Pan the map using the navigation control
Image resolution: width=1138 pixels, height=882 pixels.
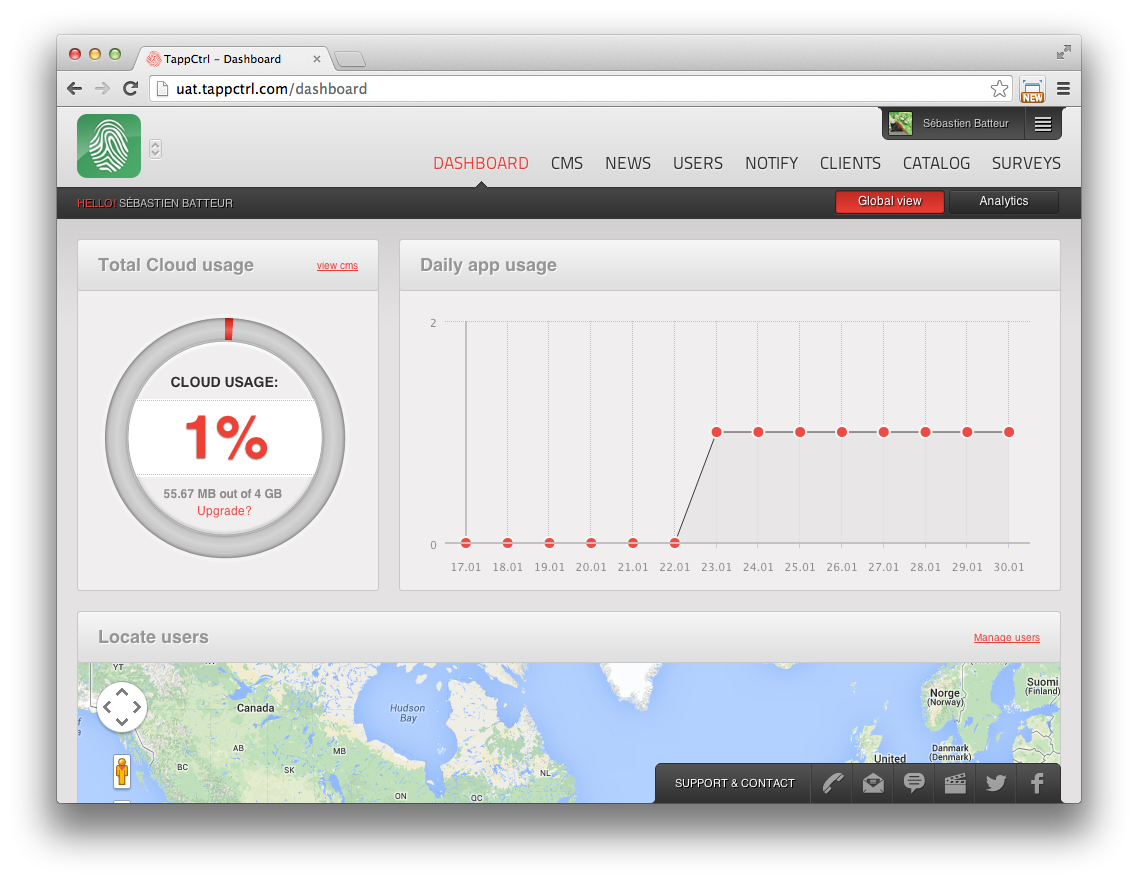pyautogui.click(x=122, y=707)
